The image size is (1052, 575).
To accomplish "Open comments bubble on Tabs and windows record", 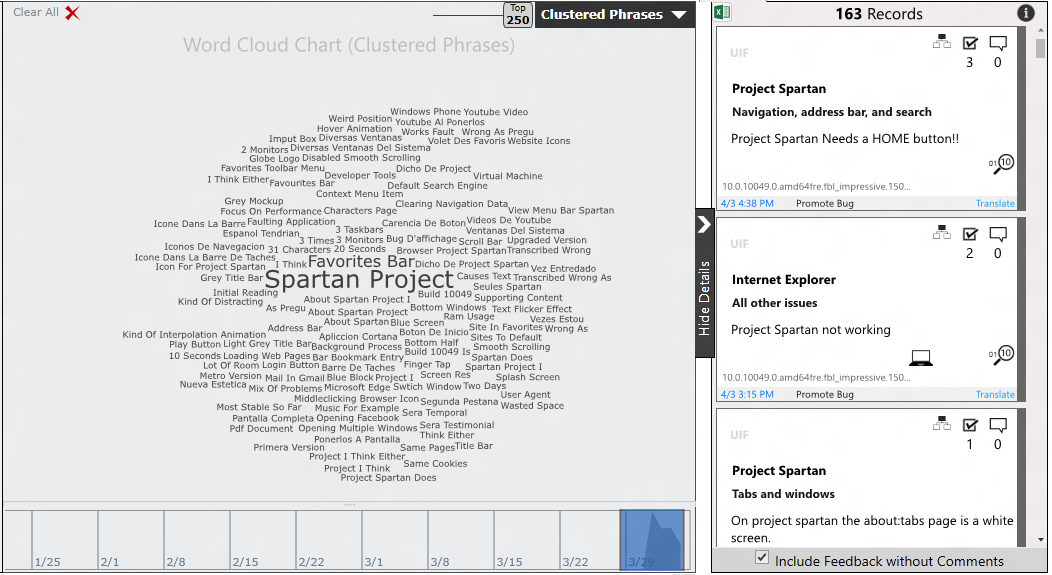I will (x=998, y=426).
